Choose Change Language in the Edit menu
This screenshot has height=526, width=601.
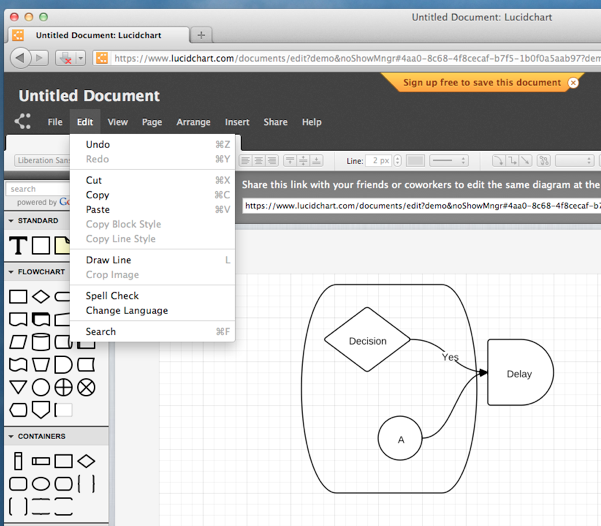click(153, 310)
